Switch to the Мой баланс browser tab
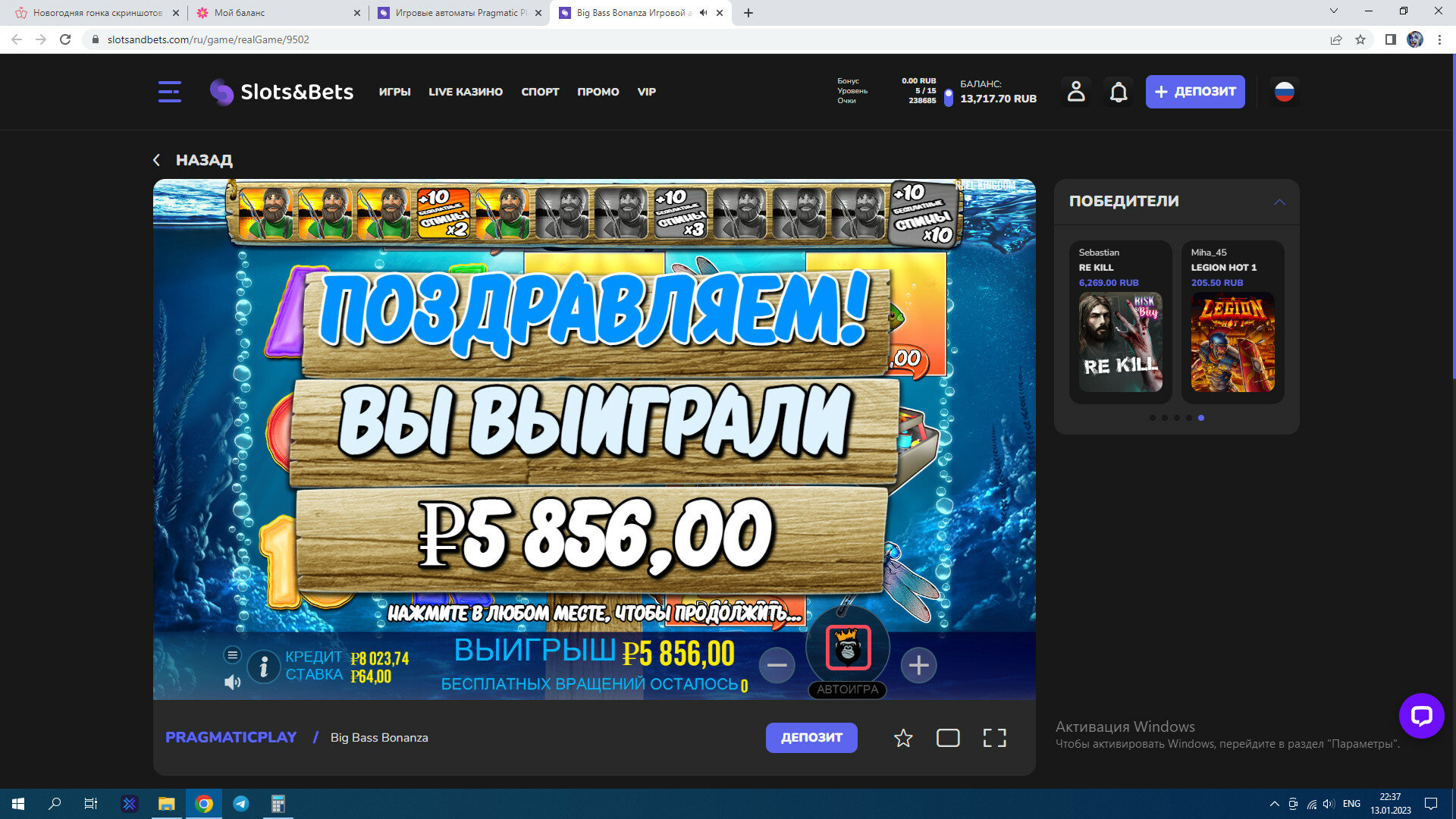Screen dimensions: 1456x819 point(273,13)
